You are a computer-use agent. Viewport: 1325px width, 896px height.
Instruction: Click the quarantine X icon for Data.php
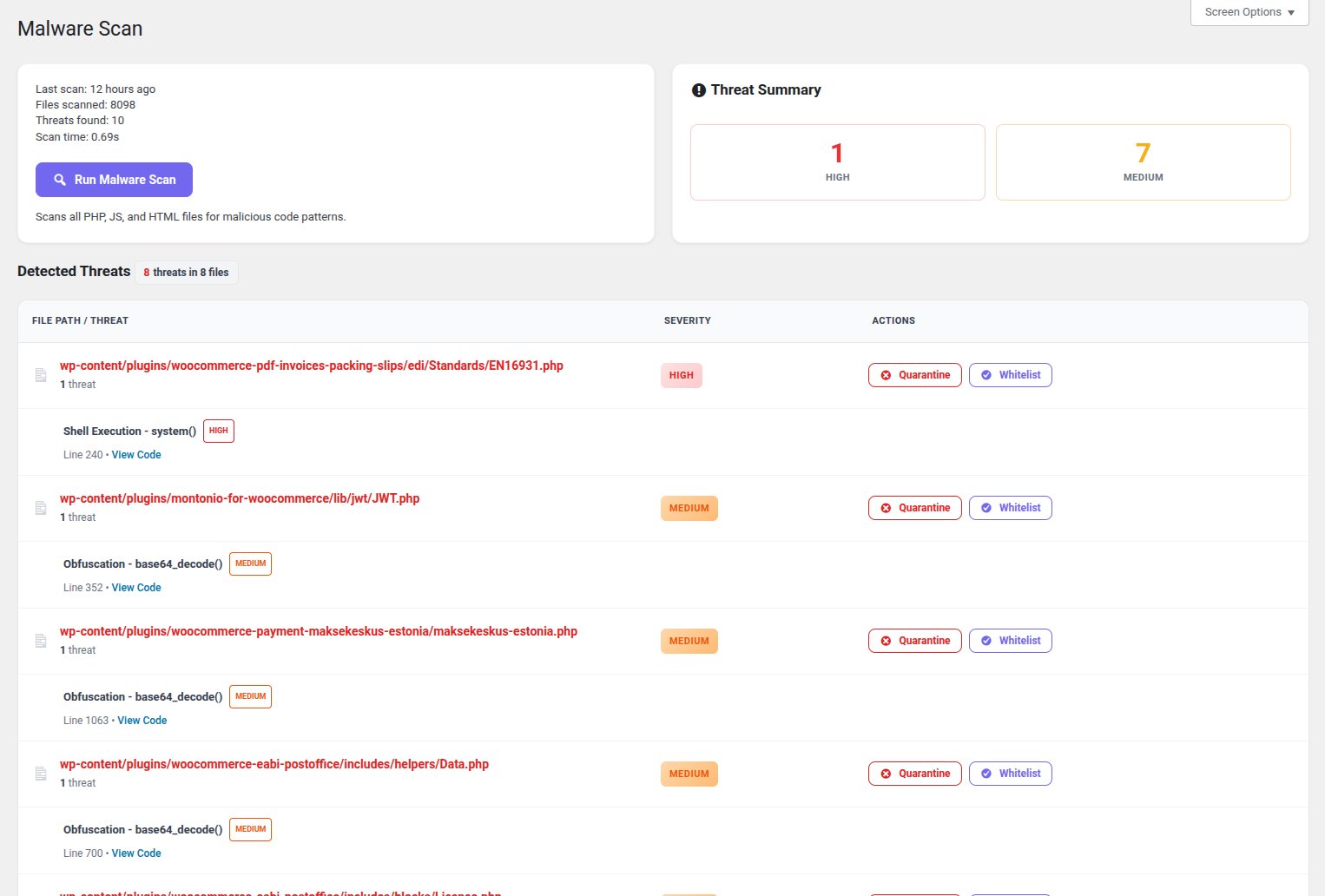[886, 773]
